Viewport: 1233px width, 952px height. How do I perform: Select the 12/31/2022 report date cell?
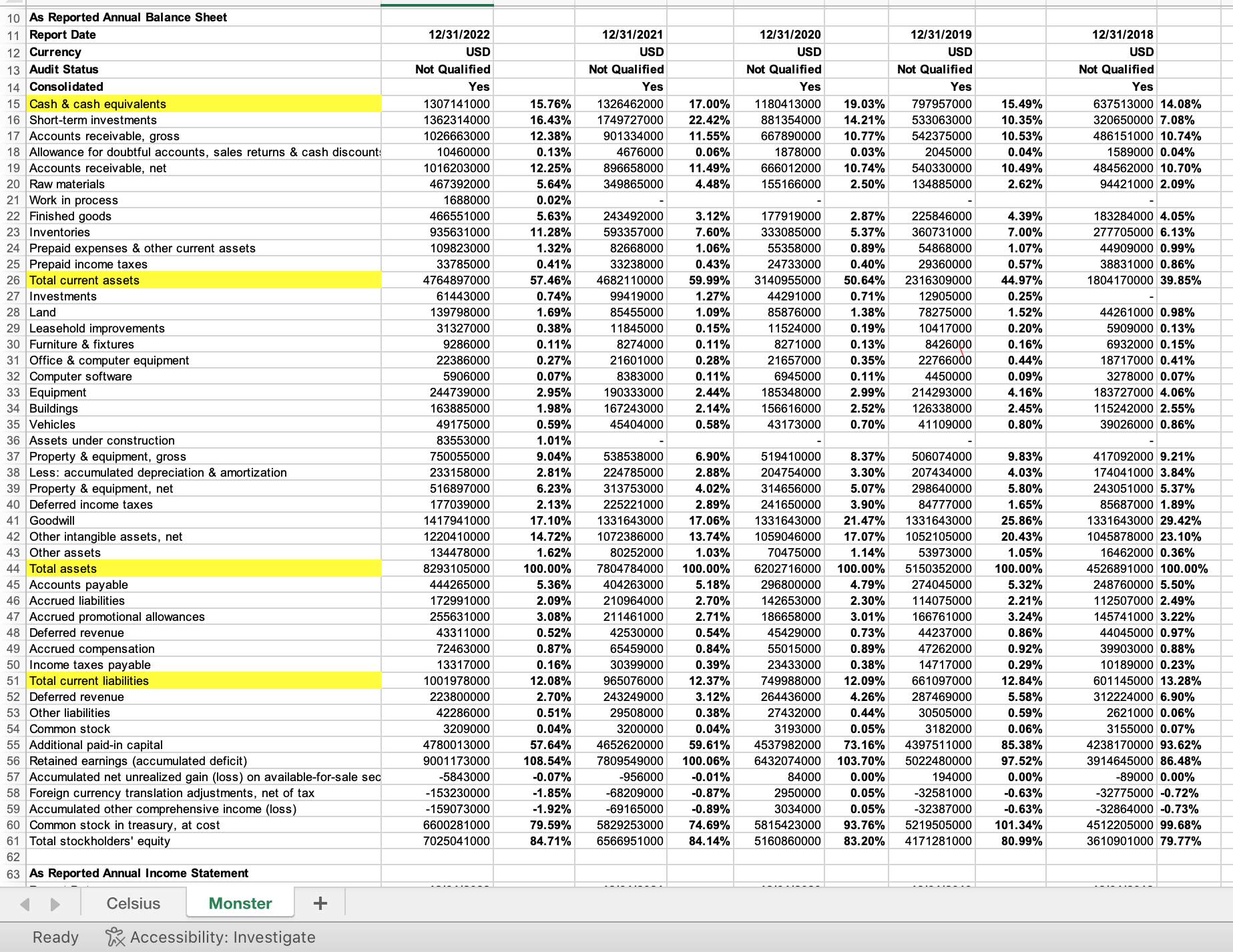pyautogui.click(x=437, y=35)
